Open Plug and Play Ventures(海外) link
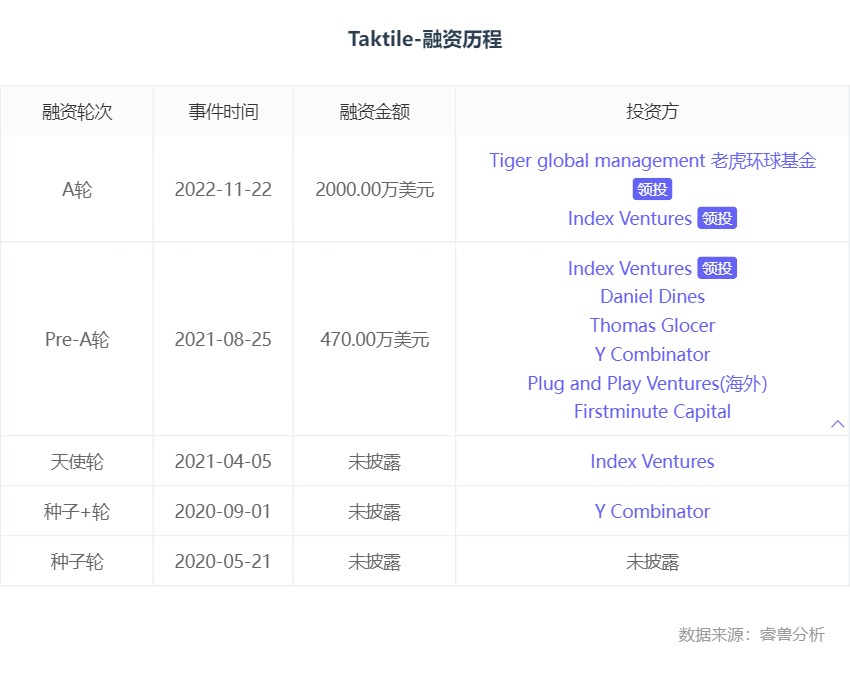 coord(647,383)
